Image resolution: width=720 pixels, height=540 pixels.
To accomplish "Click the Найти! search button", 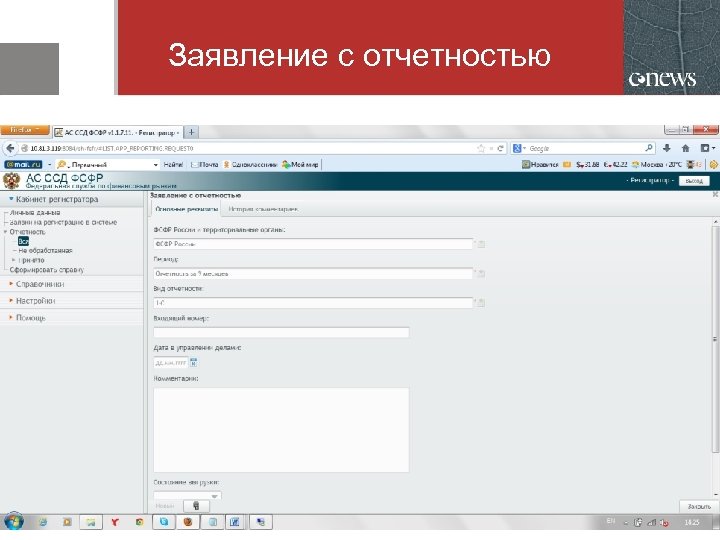I will point(173,164).
